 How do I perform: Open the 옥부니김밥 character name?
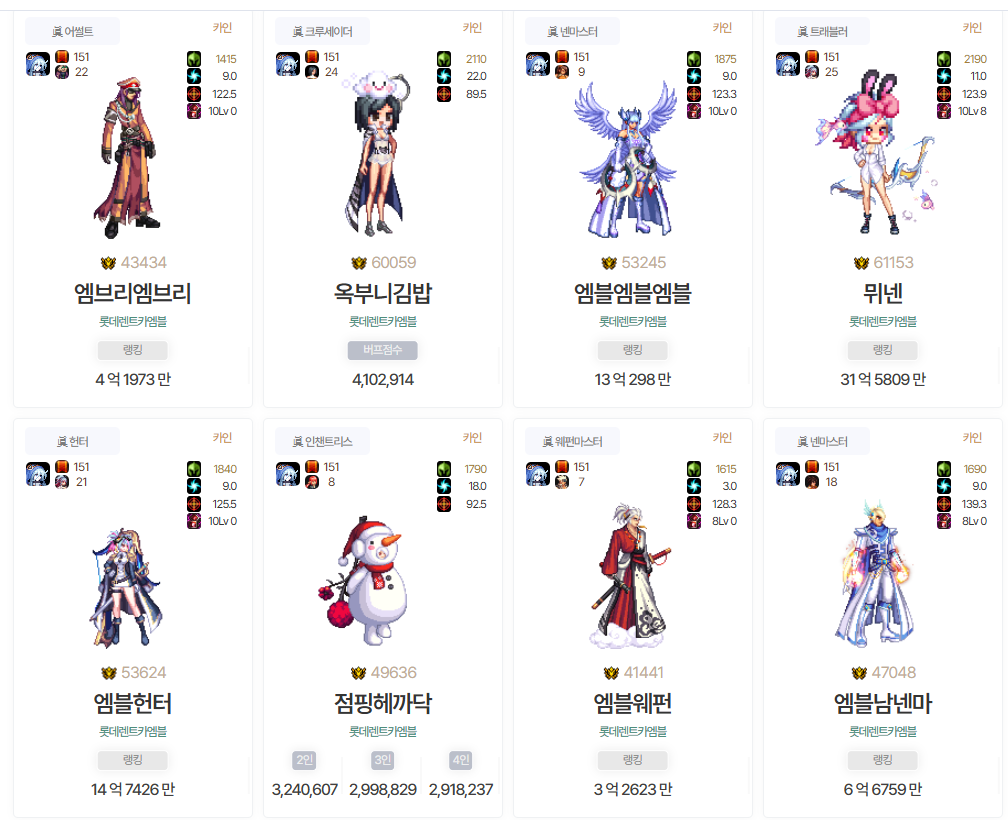pyautogui.click(x=382, y=293)
